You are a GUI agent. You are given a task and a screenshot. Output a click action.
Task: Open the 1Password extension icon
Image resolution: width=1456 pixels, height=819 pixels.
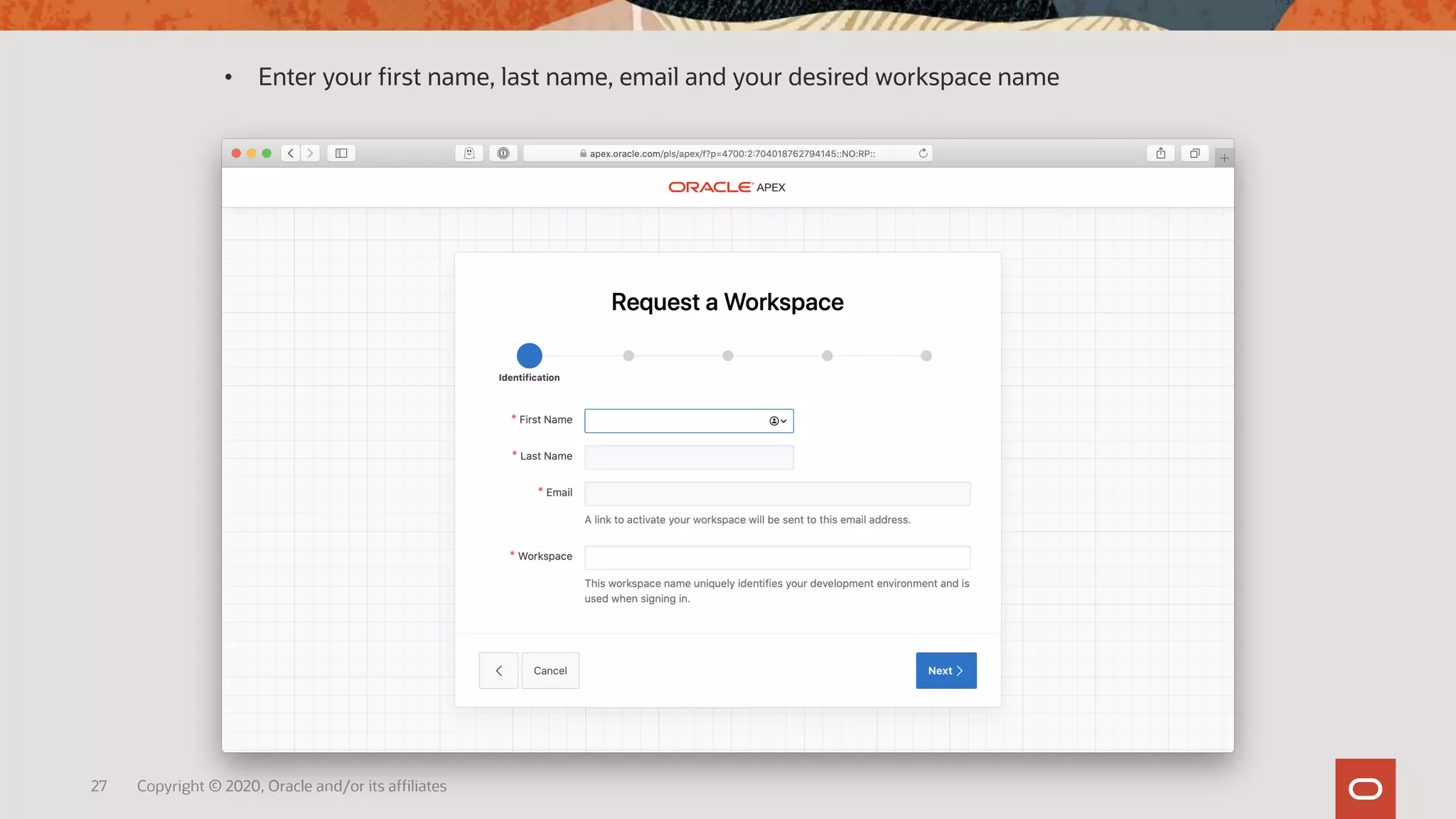point(503,153)
